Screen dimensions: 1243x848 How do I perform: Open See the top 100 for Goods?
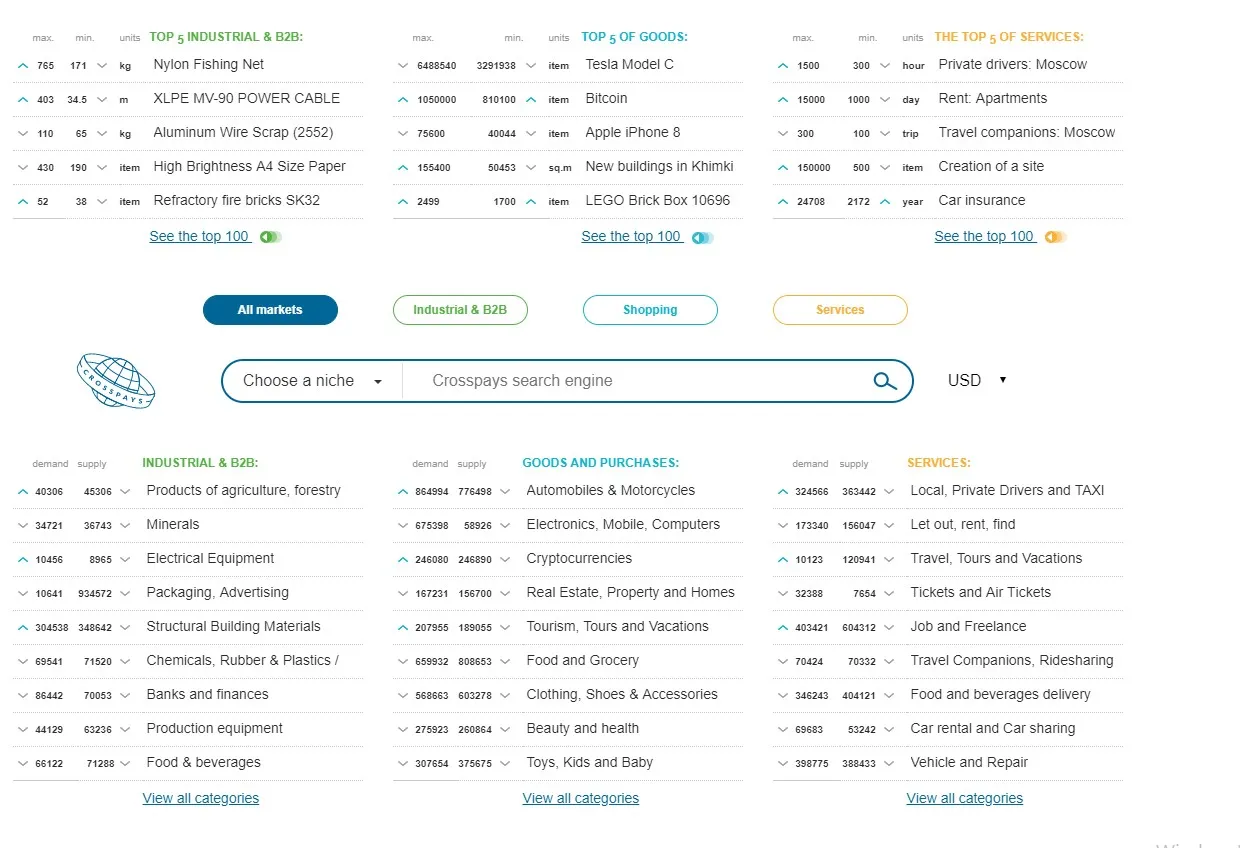click(x=631, y=236)
